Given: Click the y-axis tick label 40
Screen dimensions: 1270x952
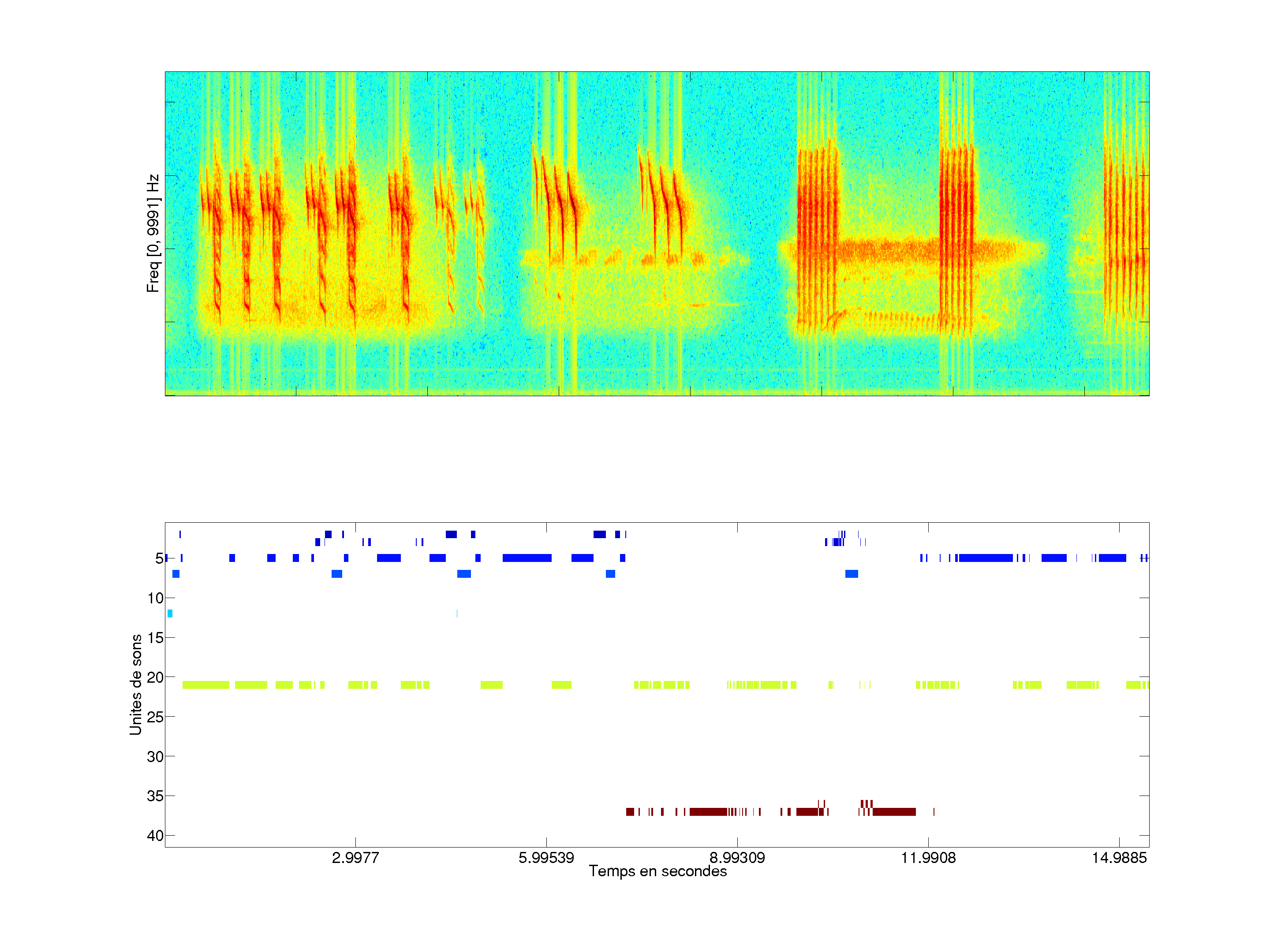Looking at the screenshot, I should point(155,836).
